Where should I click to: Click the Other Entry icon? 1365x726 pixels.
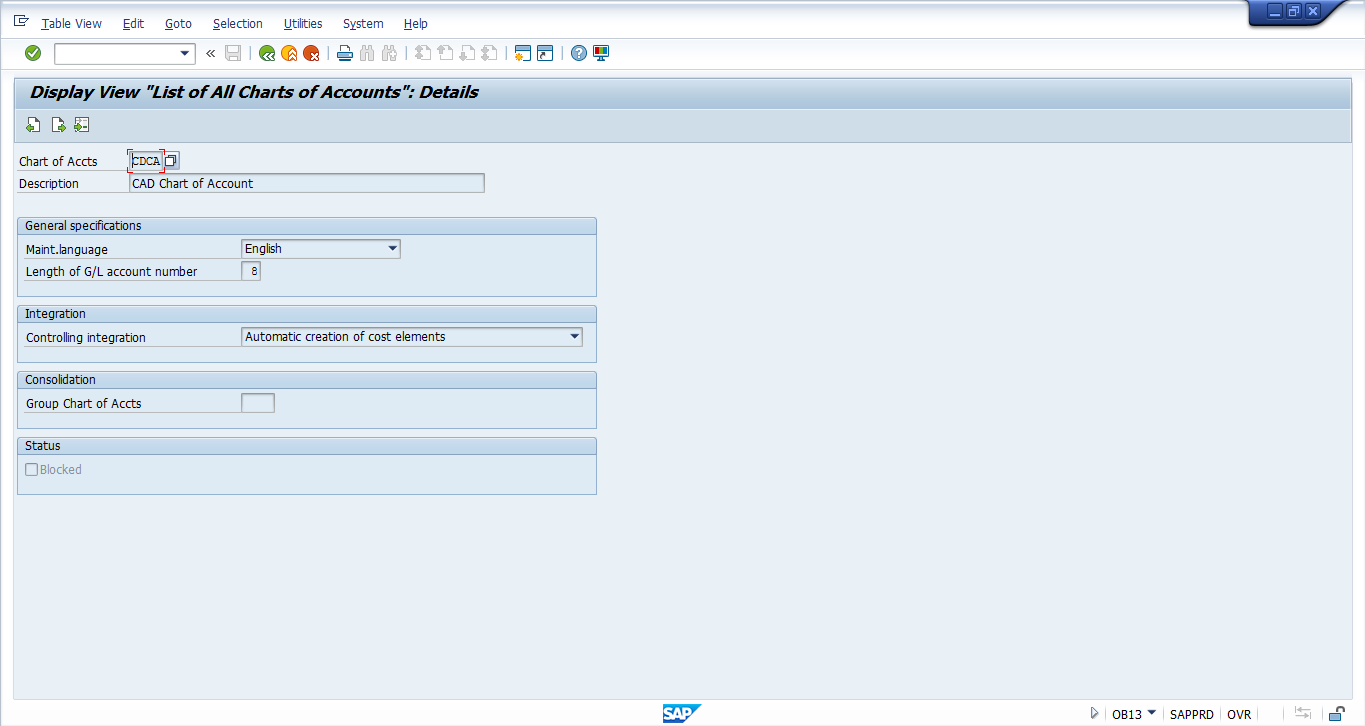point(81,125)
